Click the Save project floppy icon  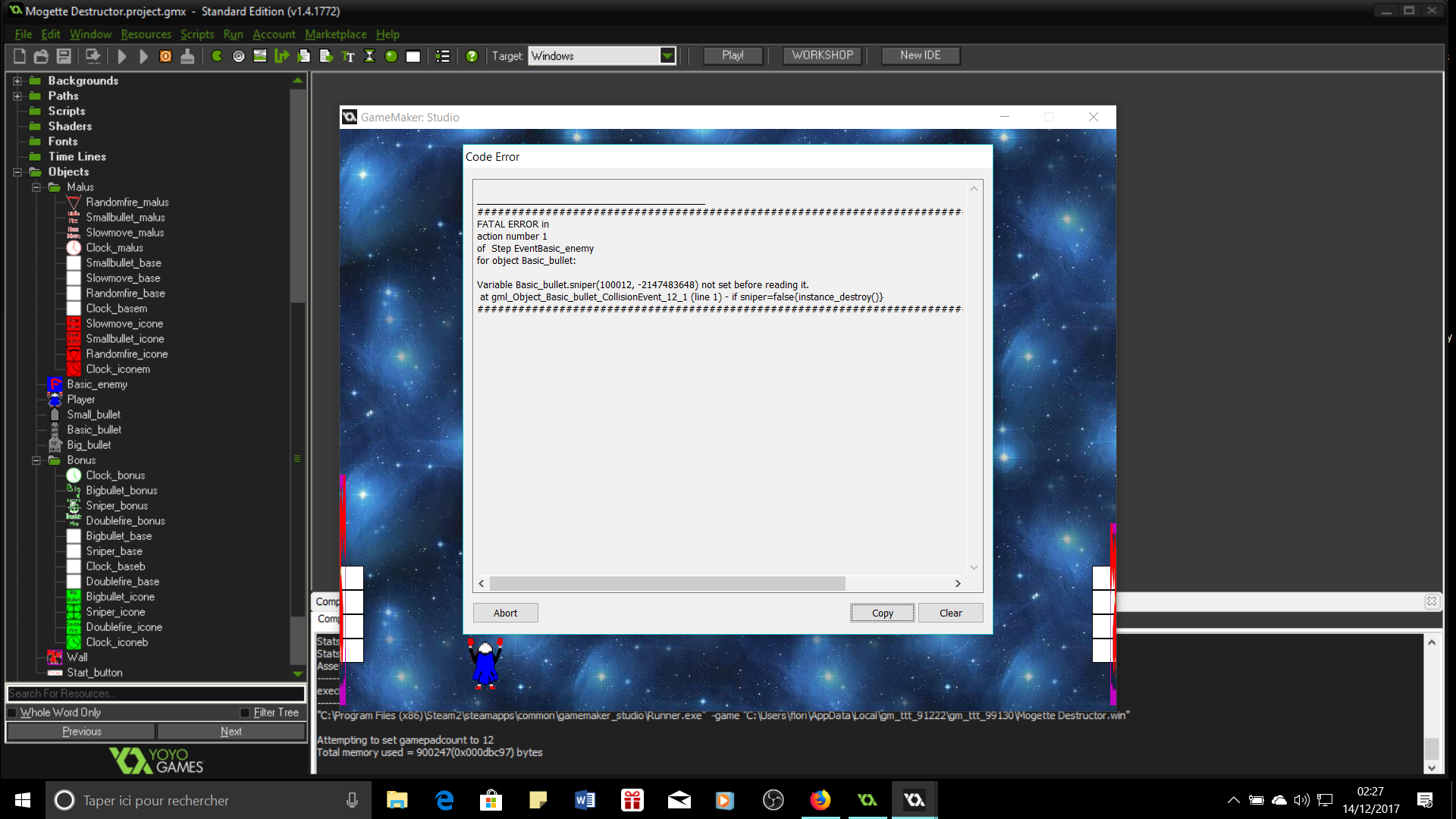pyautogui.click(x=64, y=56)
